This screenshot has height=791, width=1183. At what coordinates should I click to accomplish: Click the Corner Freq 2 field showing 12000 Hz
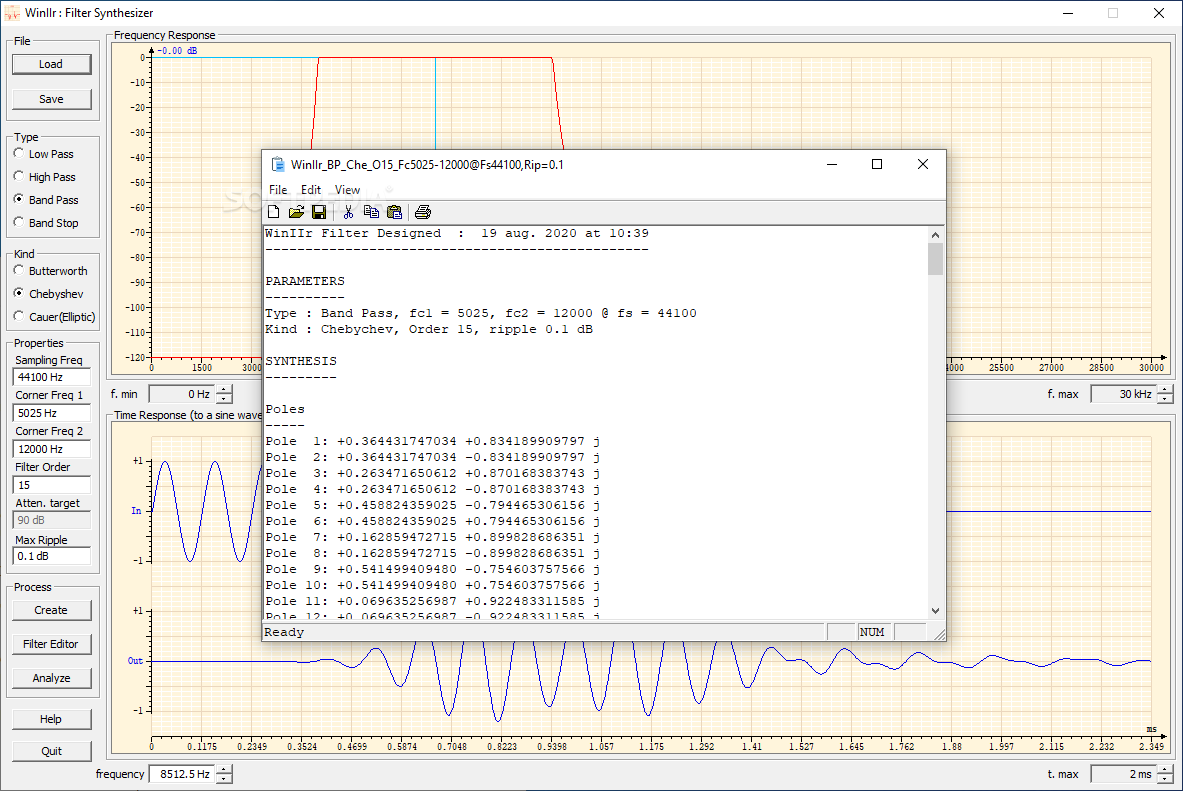[x=52, y=448]
